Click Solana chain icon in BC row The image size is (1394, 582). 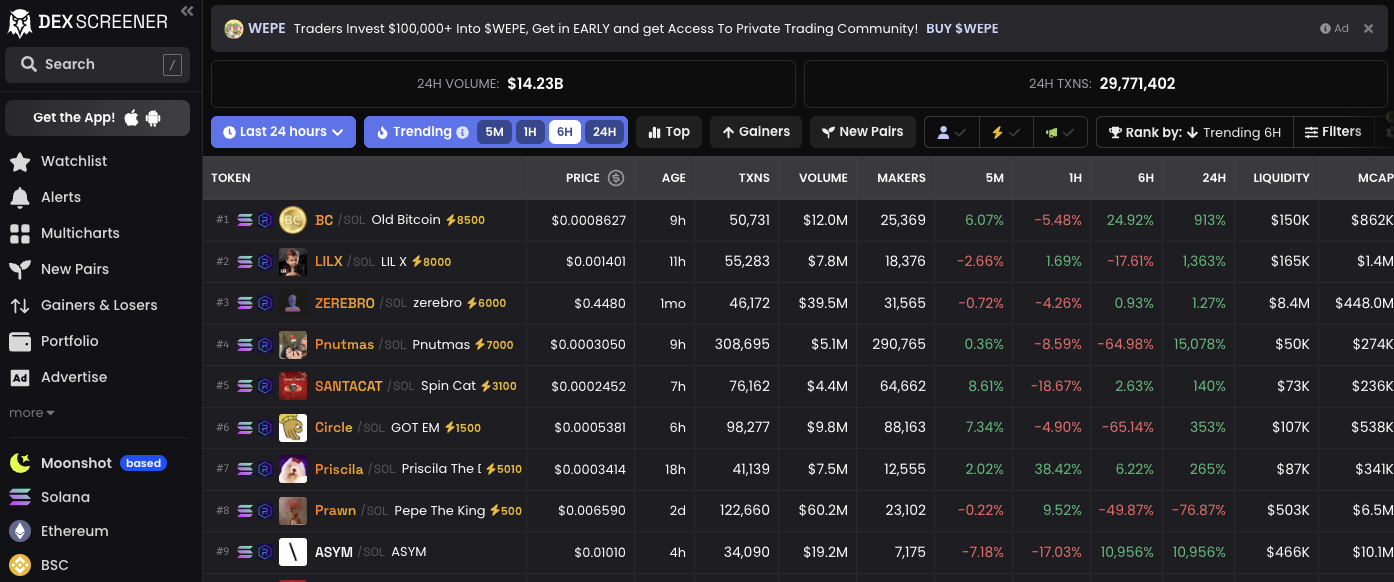[245, 220]
